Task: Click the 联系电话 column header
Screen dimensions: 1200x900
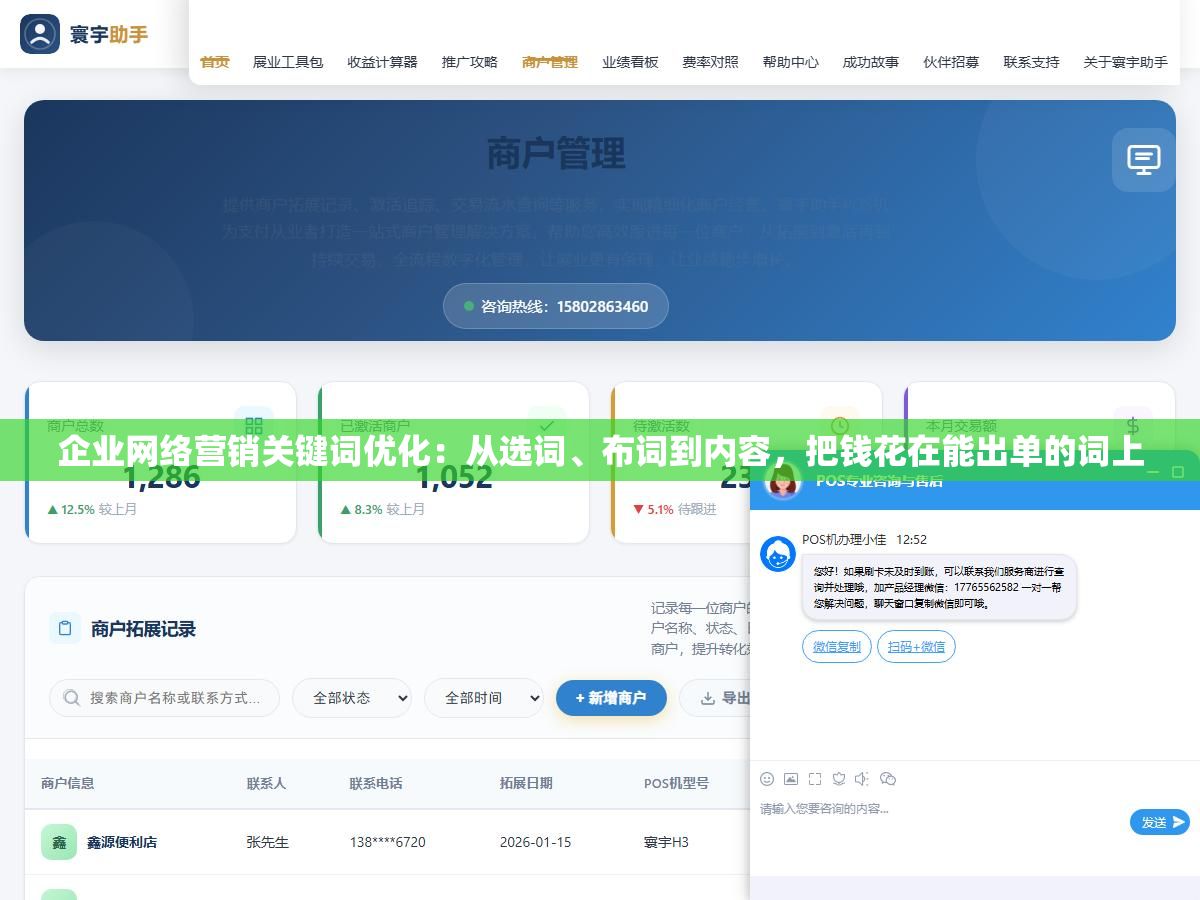Action: tap(376, 783)
